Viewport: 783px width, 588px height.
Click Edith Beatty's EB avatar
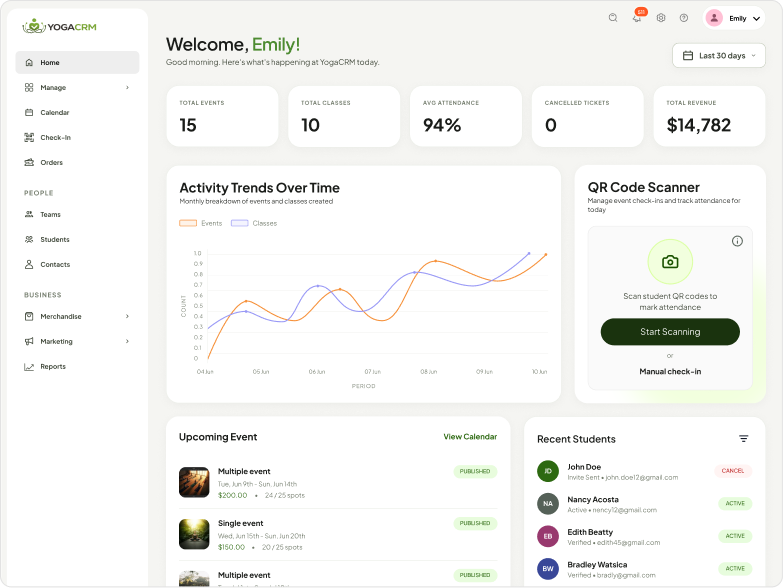pyautogui.click(x=548, y=536)
